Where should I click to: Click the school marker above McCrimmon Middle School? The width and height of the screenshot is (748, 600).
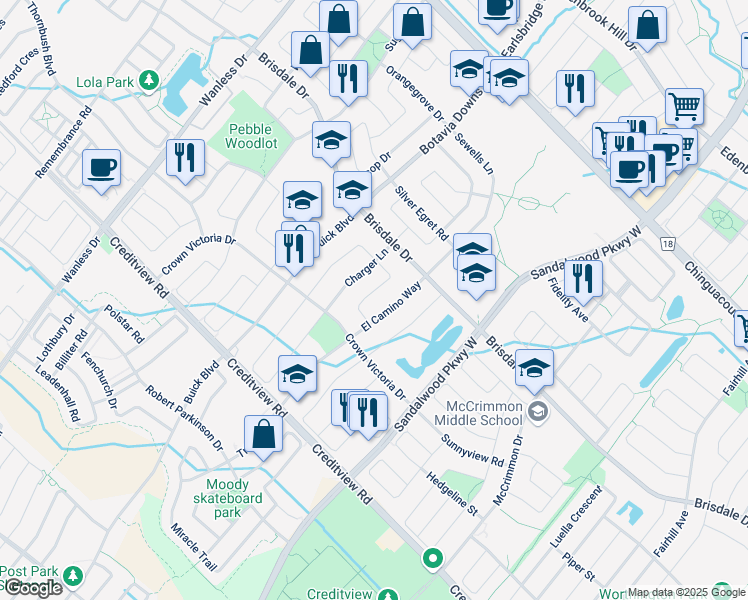pos(534,371)
